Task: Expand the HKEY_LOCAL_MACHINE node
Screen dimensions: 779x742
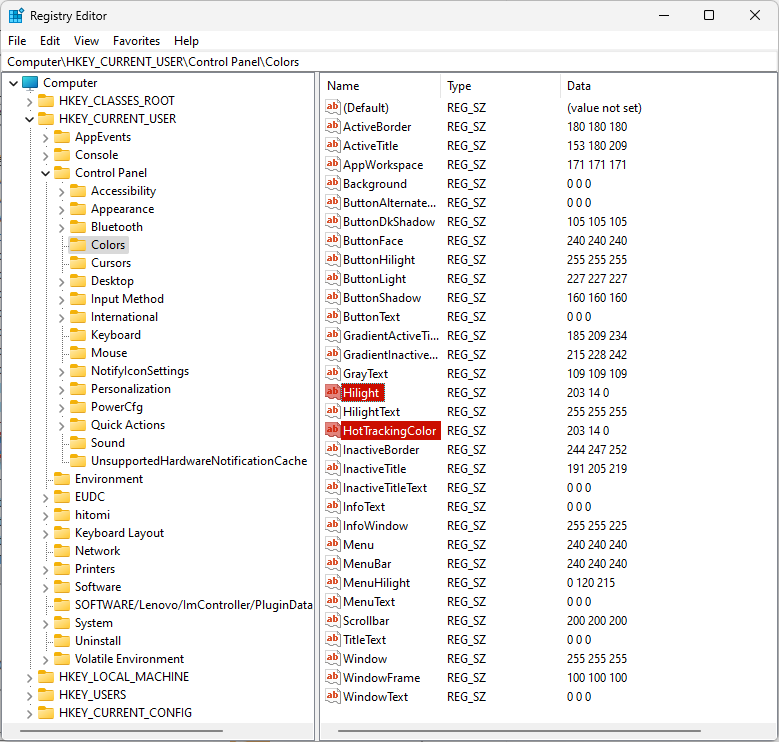Action: point(29,678)
